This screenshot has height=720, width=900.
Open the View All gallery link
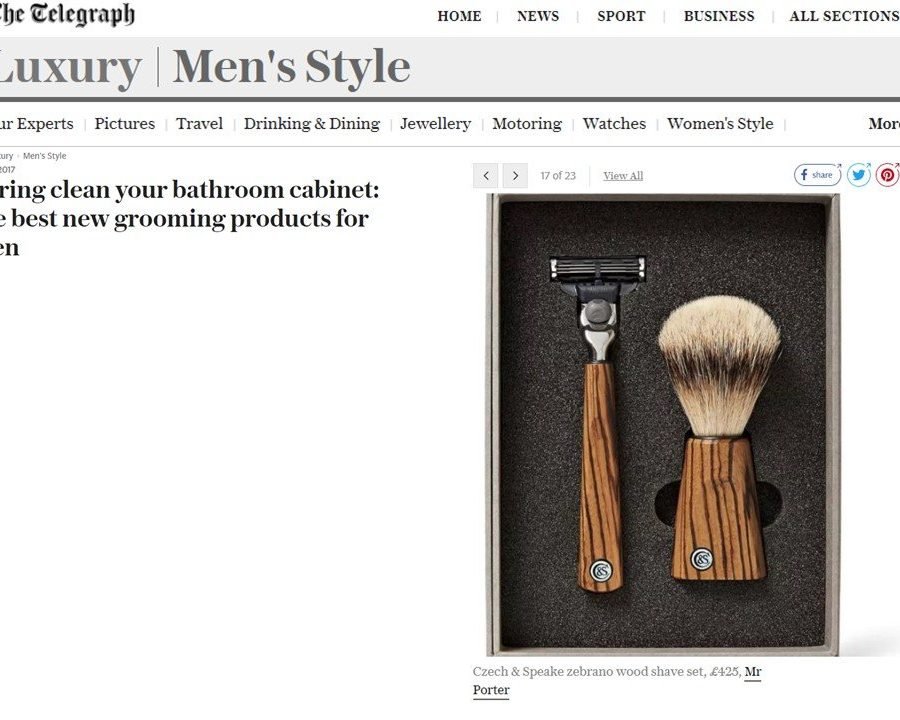coord(623,176)
